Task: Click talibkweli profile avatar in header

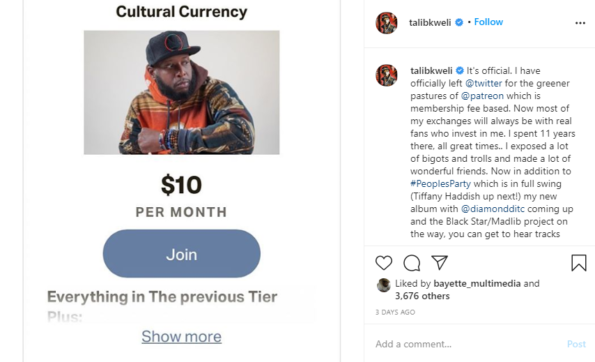Action: coord(386,23)
